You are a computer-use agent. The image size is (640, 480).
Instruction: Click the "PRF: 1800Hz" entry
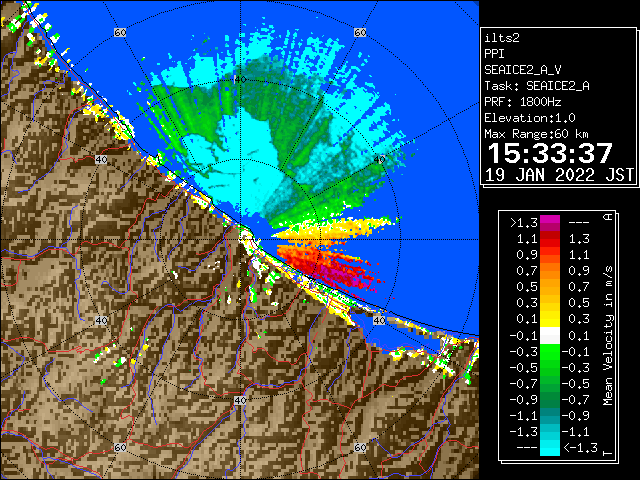click(x=523, y=102)
